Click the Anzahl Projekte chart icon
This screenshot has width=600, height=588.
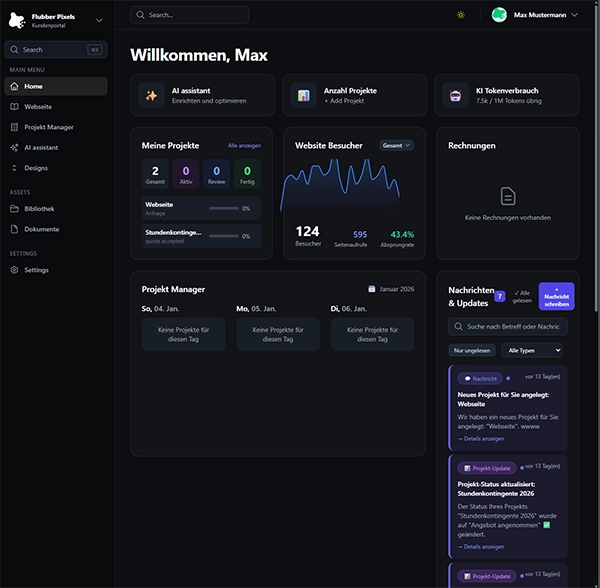303,96
